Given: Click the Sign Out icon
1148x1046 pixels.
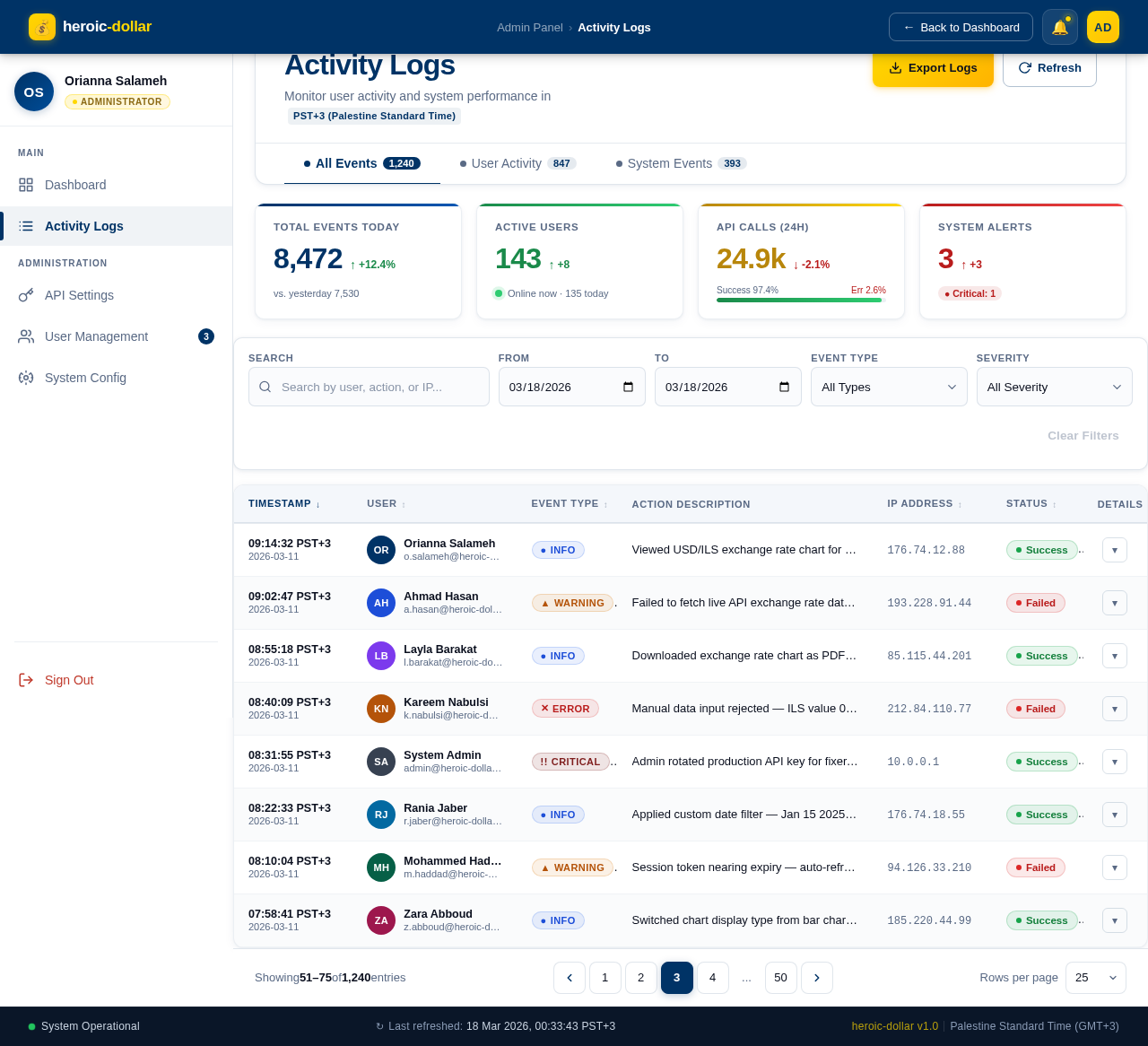Looking at the screenshot, I should point(24,680).
